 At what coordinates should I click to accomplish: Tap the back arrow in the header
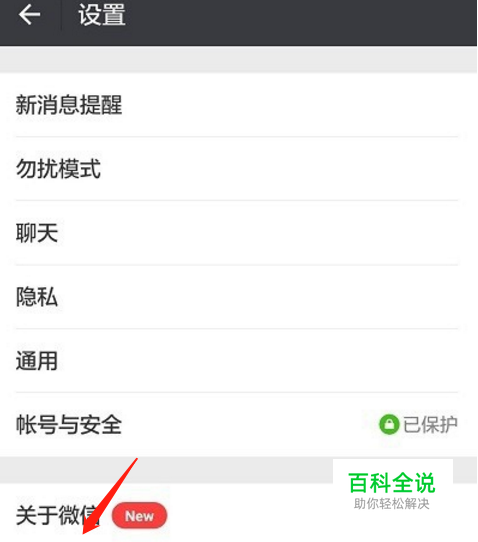click(29, 15)
